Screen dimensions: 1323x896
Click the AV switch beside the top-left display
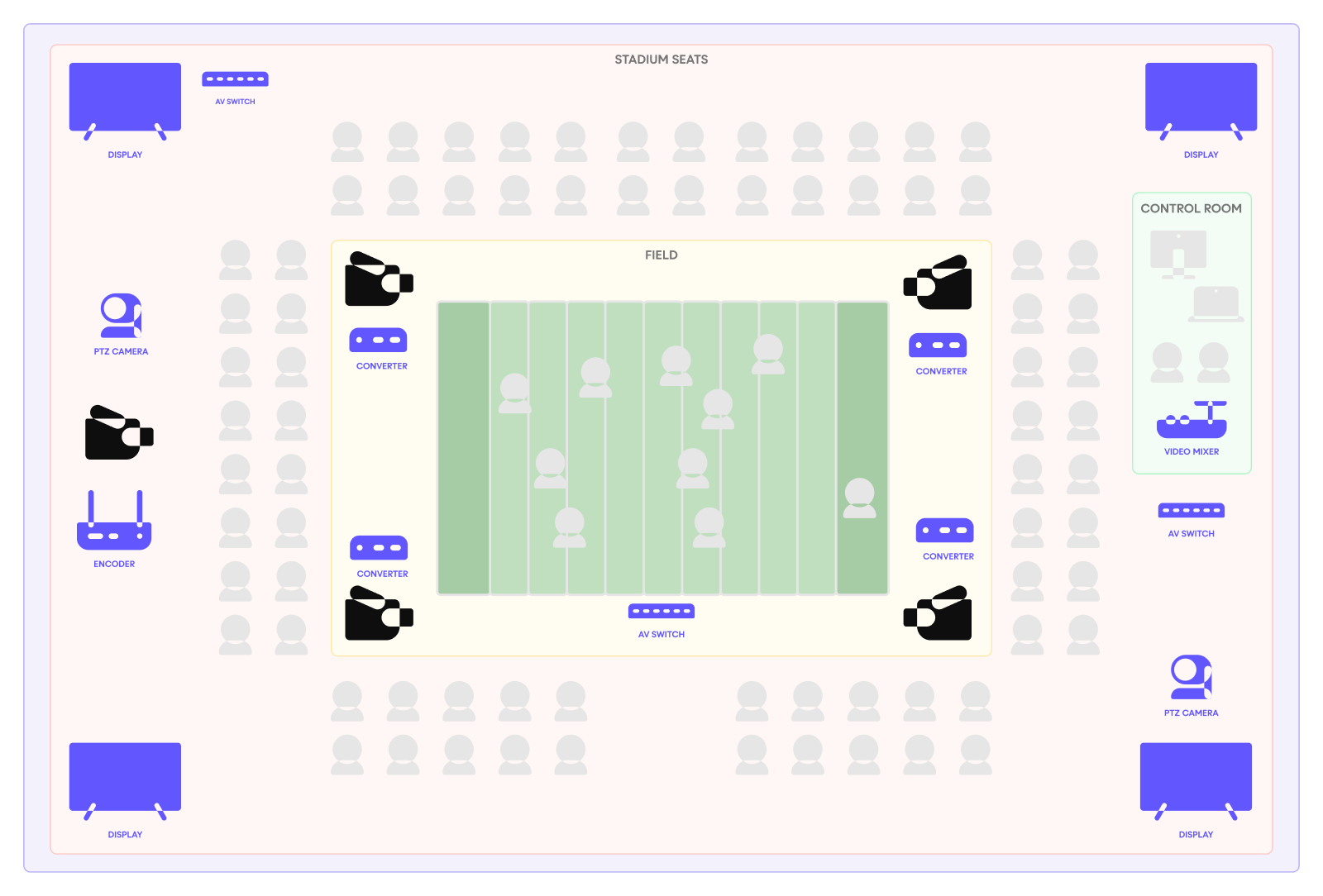tap(235, 79)
